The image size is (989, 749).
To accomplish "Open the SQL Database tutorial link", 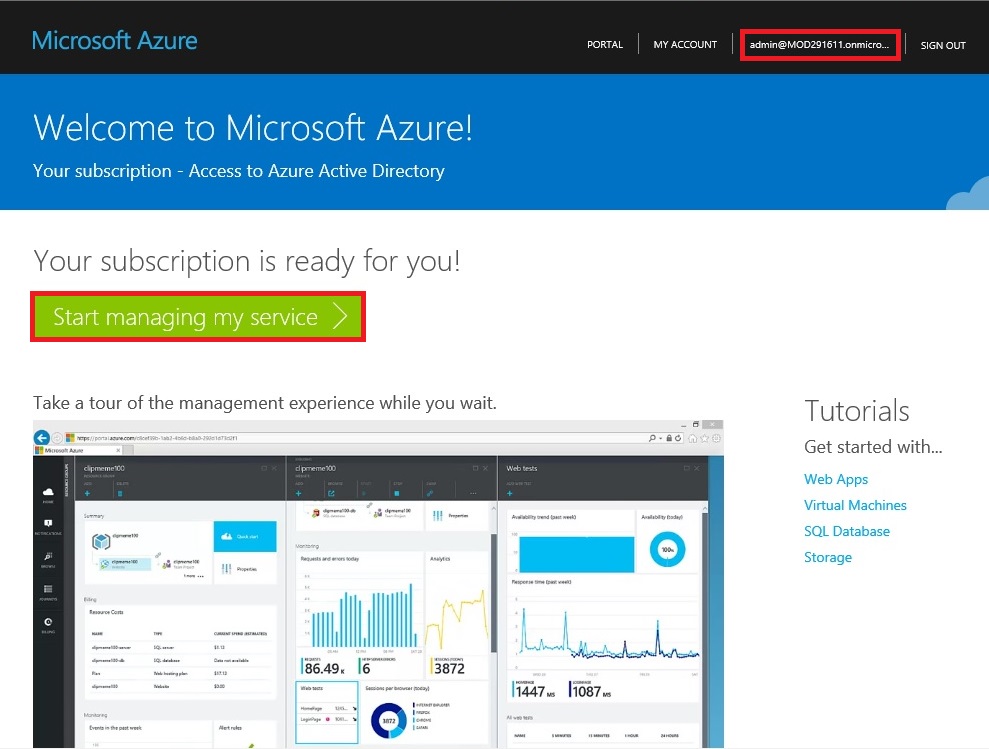I will pos(846,531).
